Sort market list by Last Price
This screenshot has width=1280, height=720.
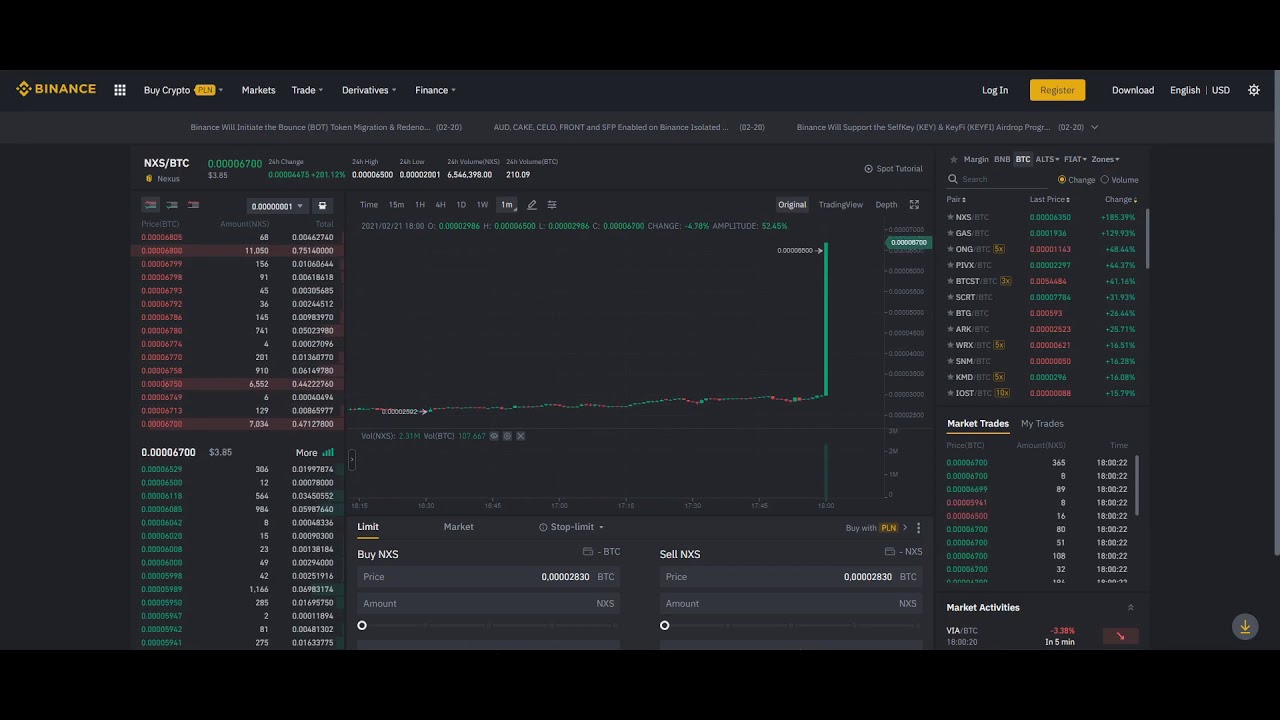(1051, 200)
